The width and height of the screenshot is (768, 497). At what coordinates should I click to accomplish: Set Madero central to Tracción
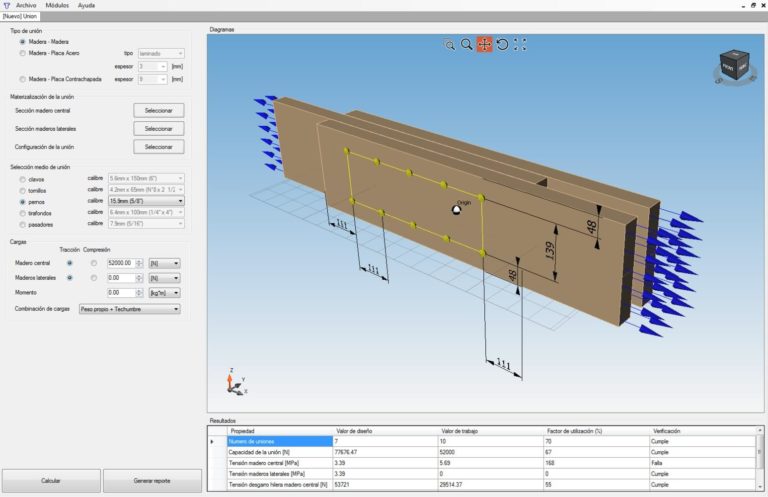[70, 263]
